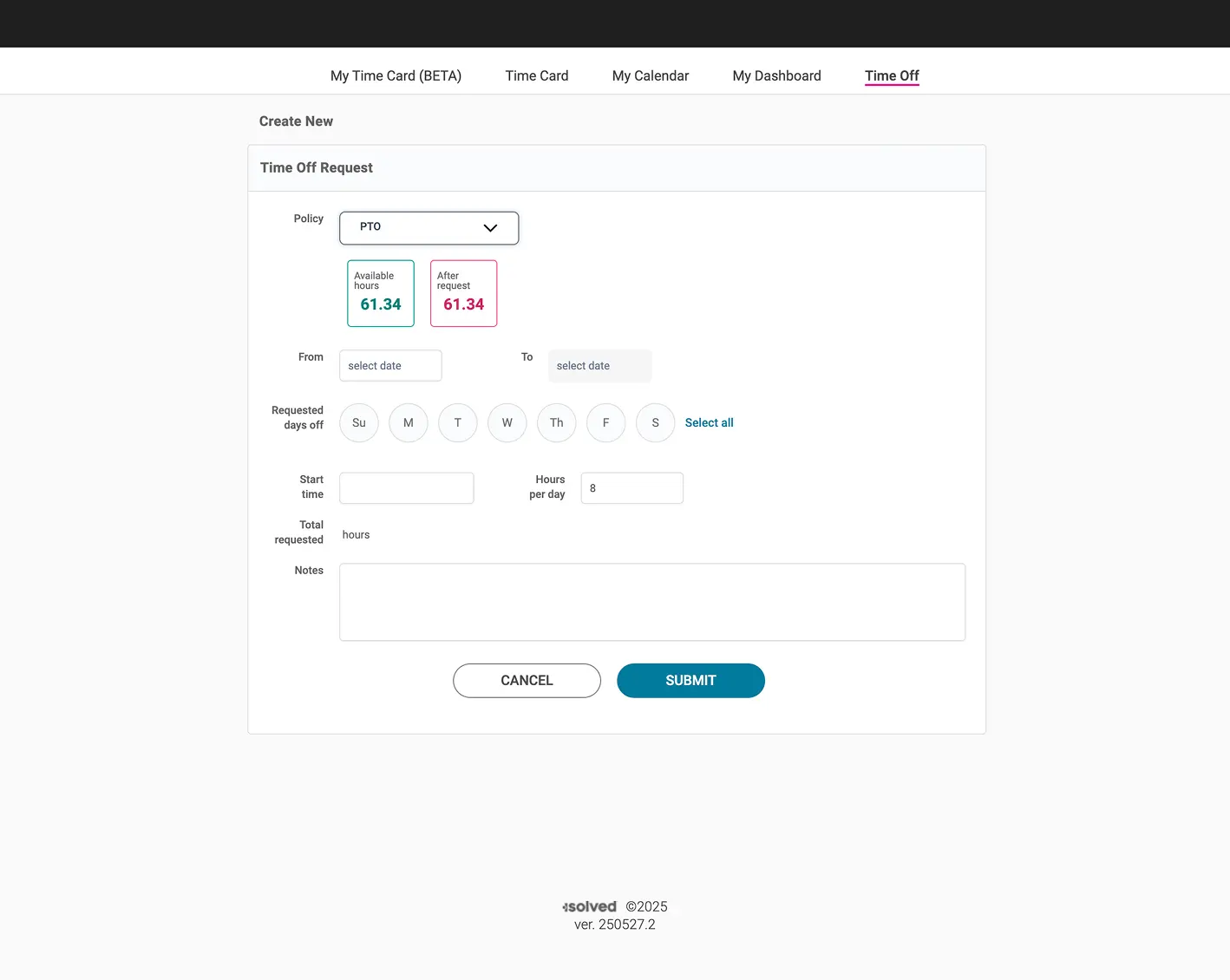The width and height of the screenshot is (1230, 980).
Task: Open the To date picker
Action: tap(599, 365)
